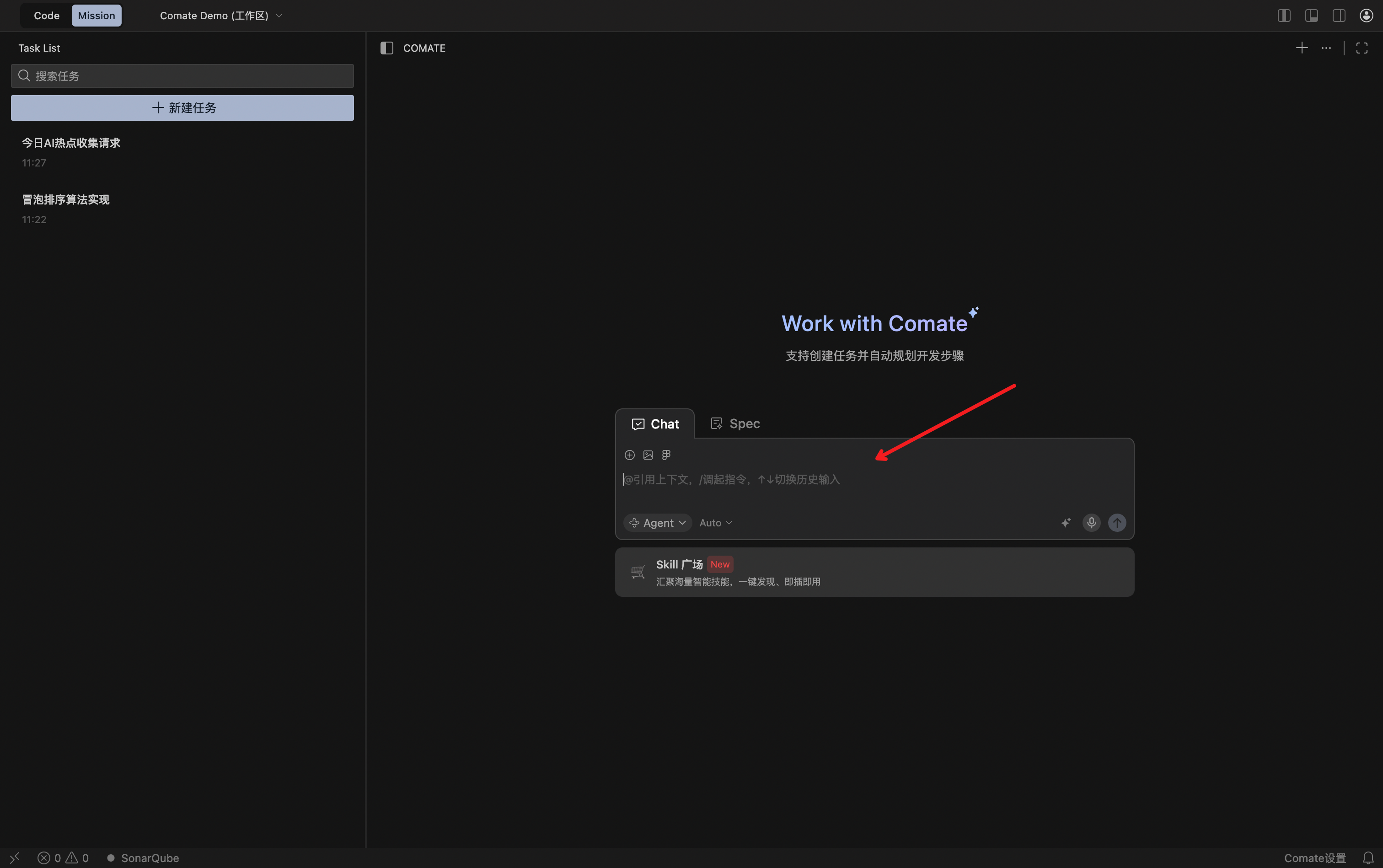
Task: Toggle the right sidebar layout icon in title bar
Action: [1339, 16]
